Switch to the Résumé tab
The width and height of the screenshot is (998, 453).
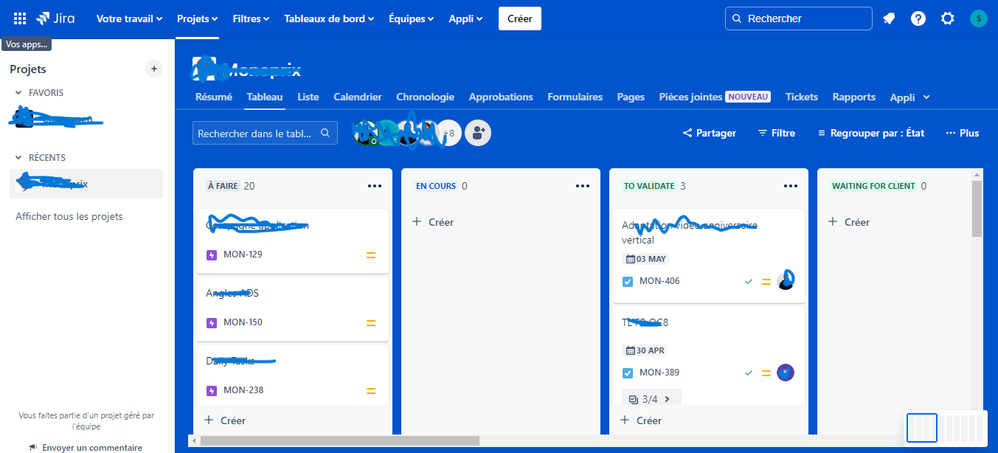[213, 97]
